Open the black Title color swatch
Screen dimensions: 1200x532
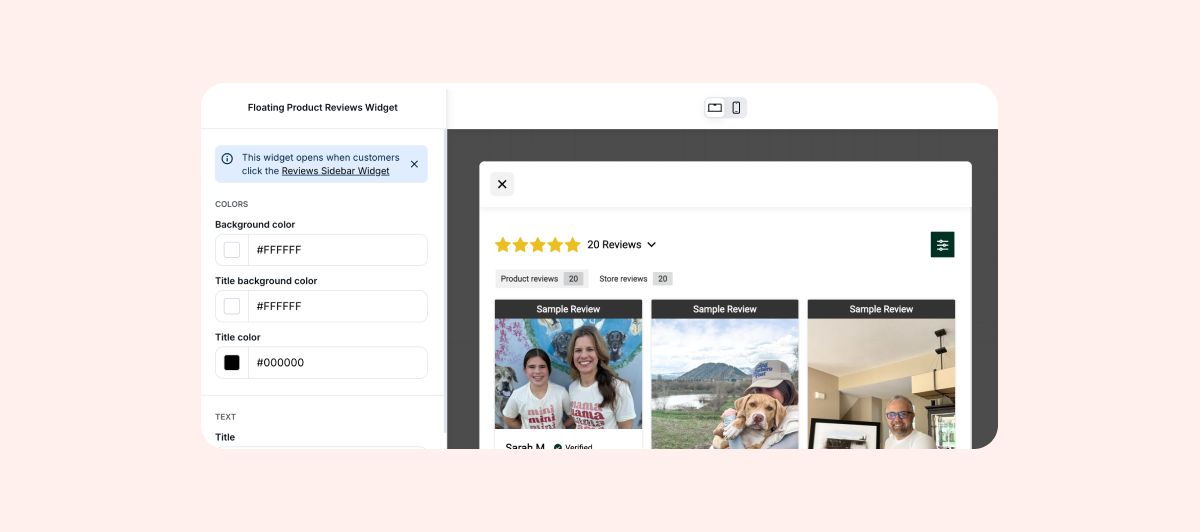[232, 363]
